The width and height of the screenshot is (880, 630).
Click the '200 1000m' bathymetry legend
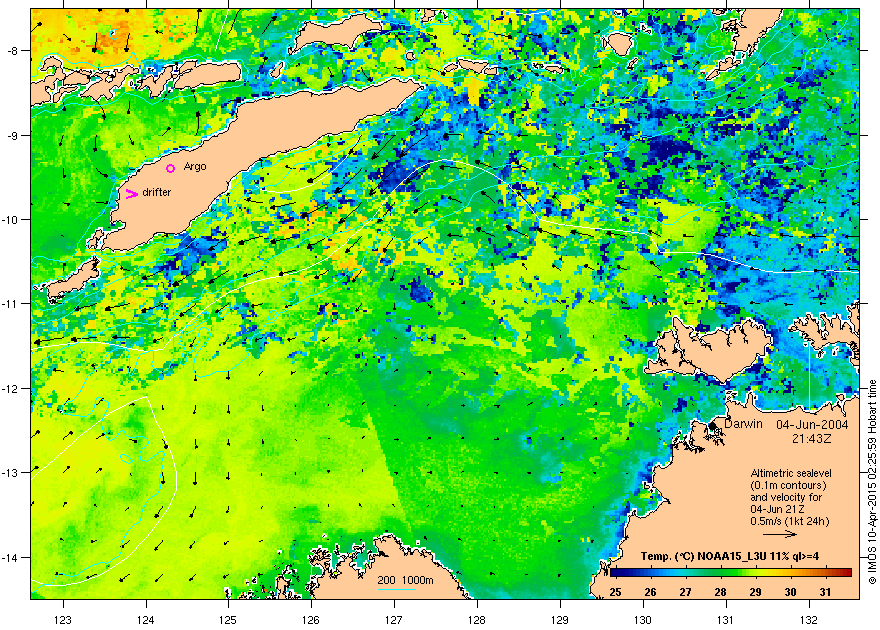[405, 580]
